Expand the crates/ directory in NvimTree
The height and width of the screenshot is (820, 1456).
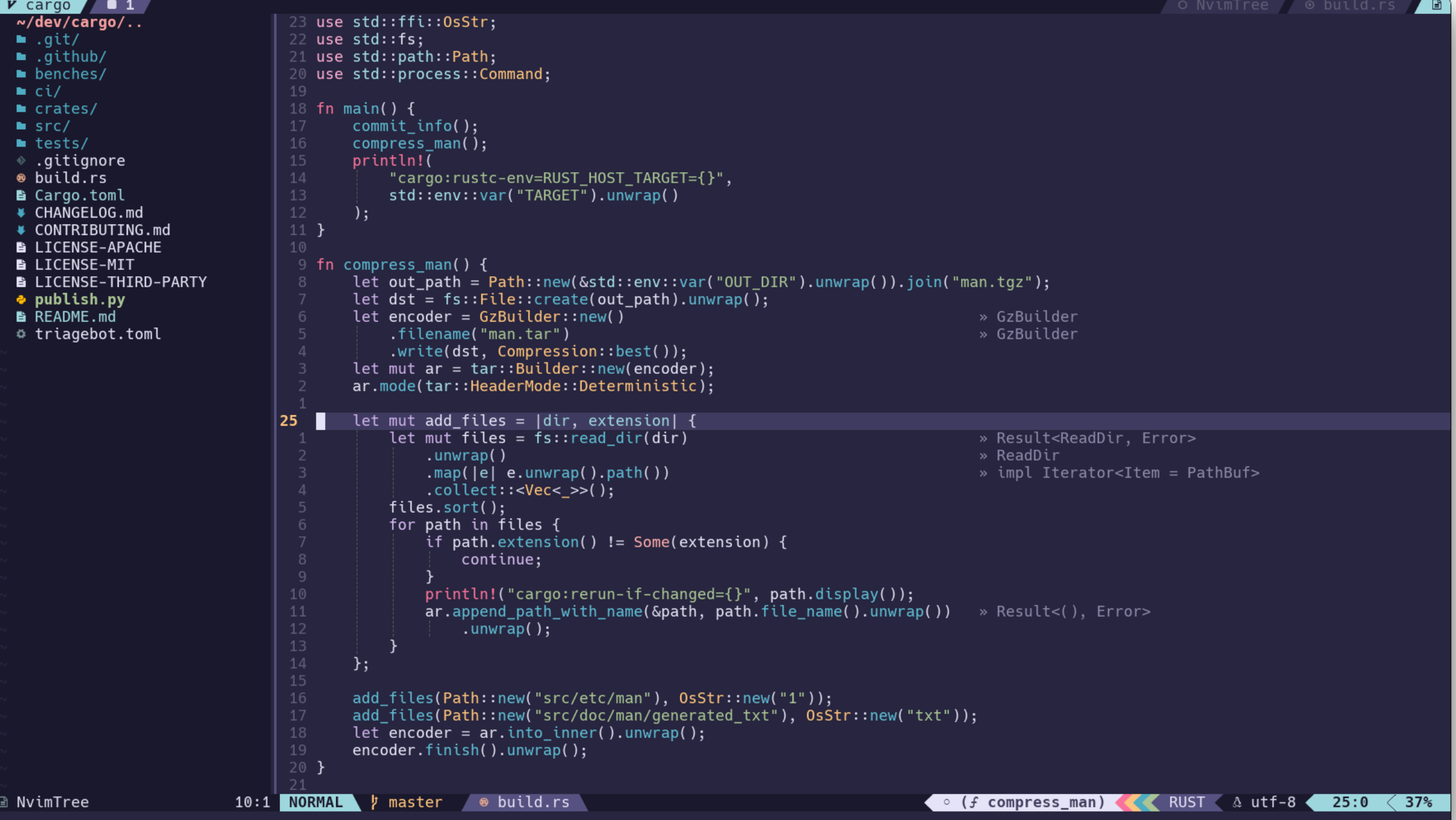pos(65,108)
